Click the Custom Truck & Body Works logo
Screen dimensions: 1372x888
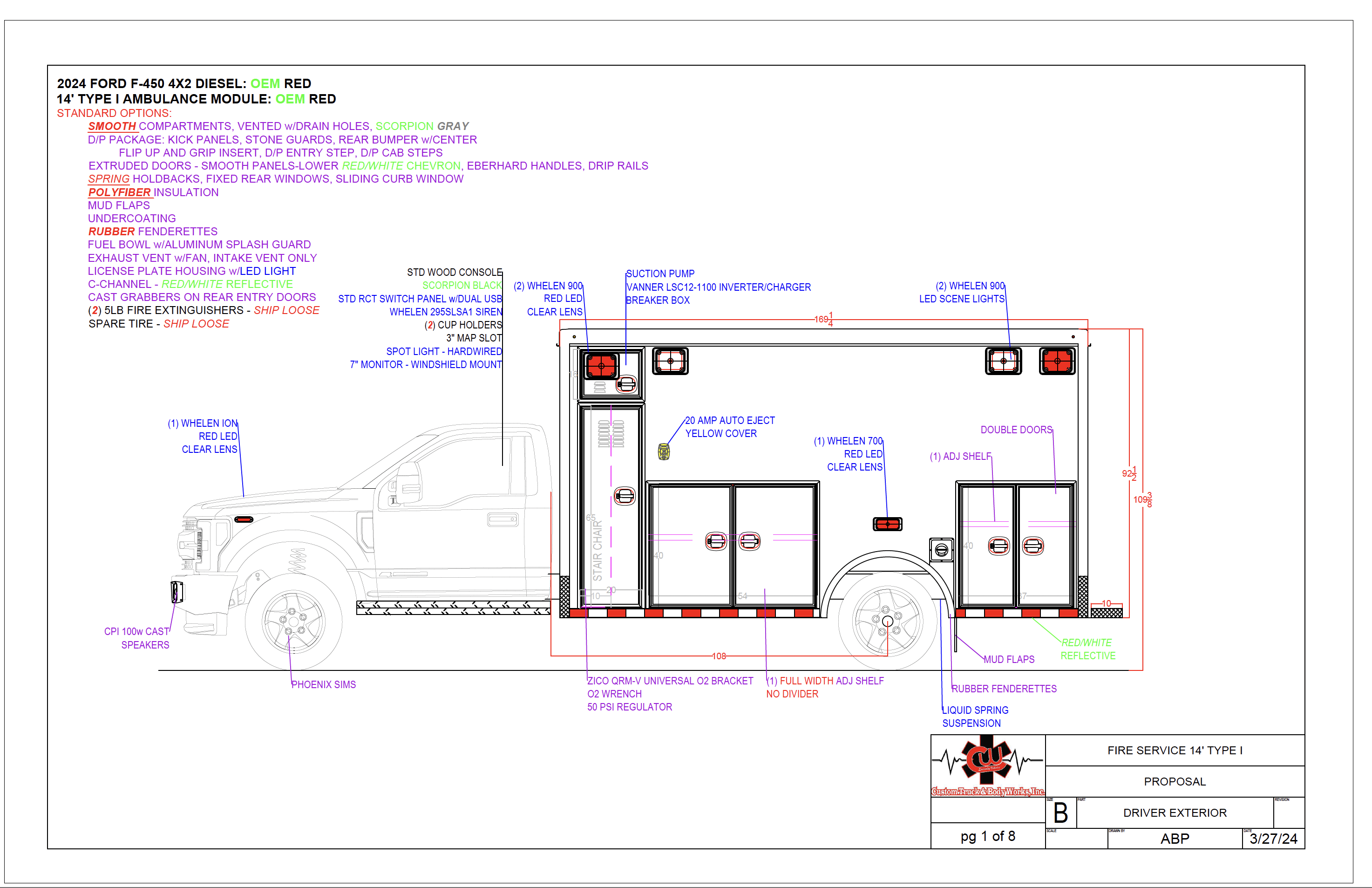(988, 766)
